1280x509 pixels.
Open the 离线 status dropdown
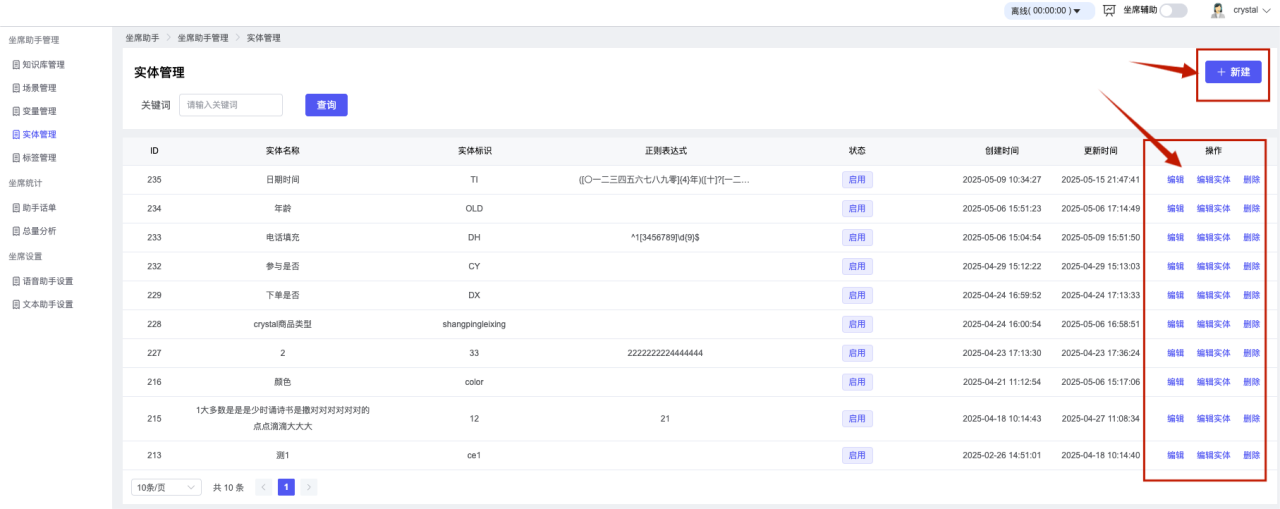point(1047,11)
